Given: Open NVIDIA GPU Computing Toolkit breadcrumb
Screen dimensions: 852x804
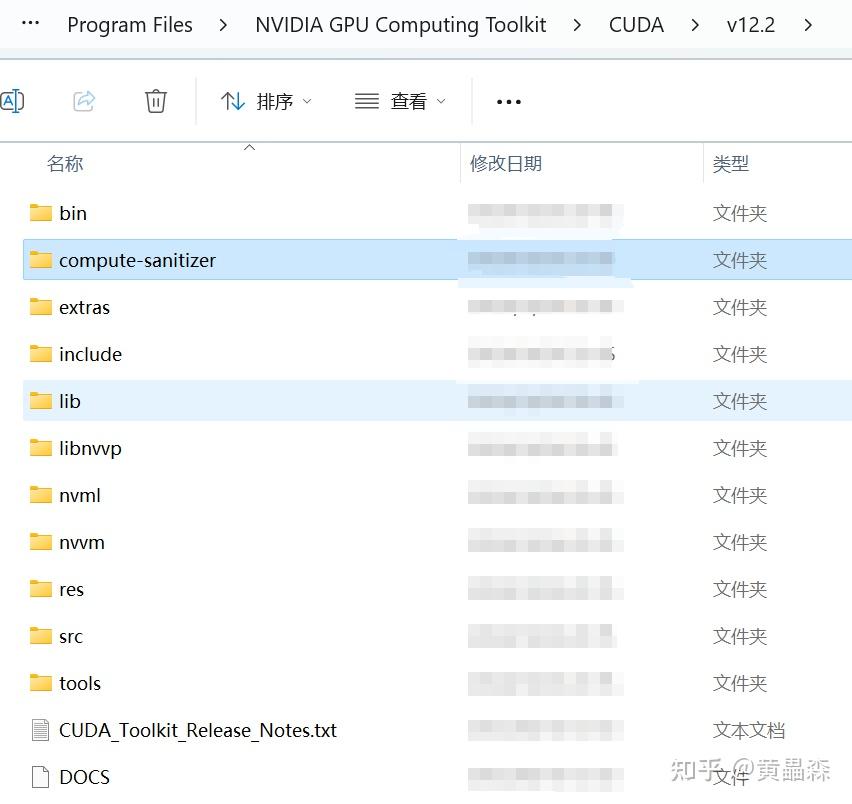Looking at the screenshot, I should coord(400,24).
